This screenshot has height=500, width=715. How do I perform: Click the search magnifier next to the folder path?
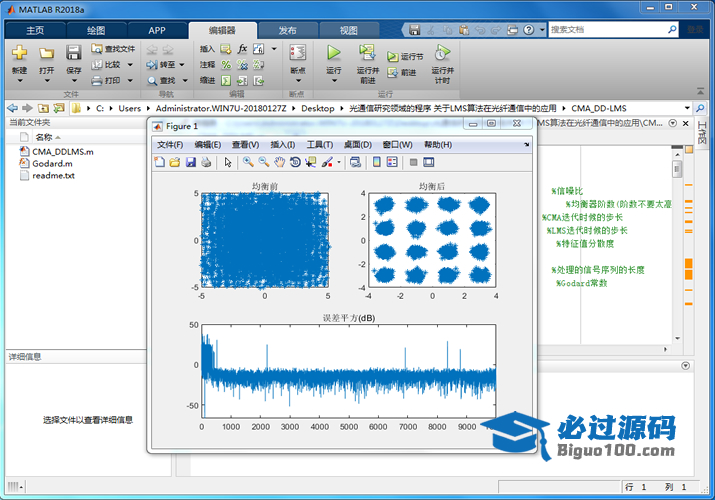(700, 108)
